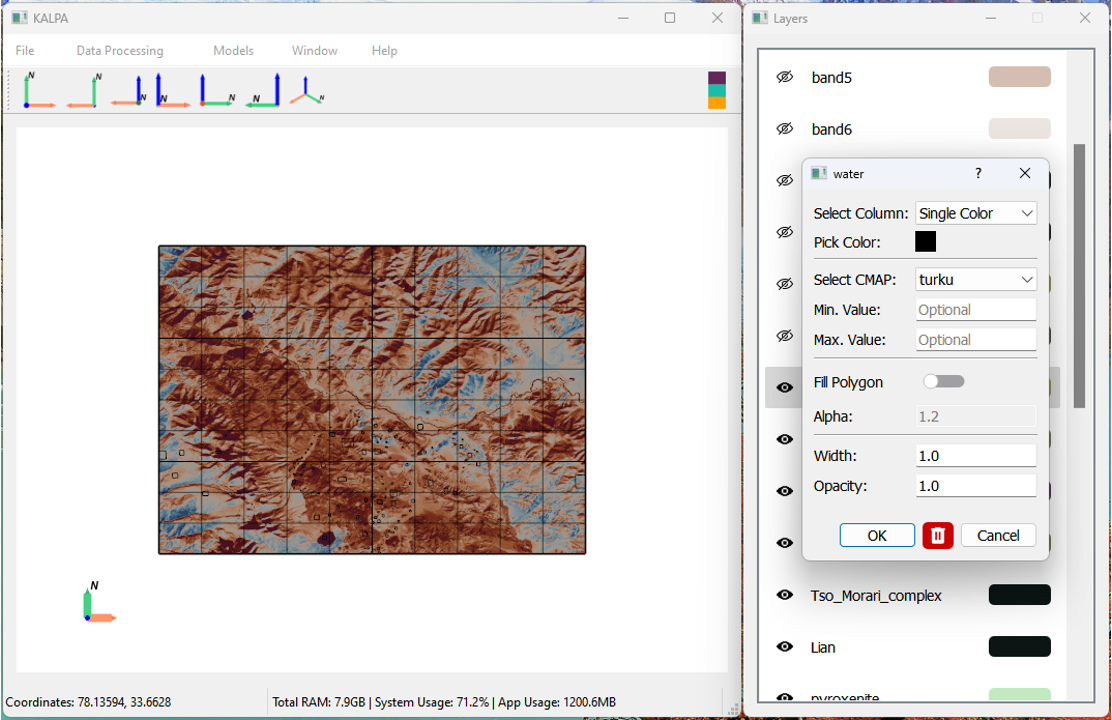Screen dimensions: 1112x720
Task: Select the band5 layer name
Action: (832, 77)
